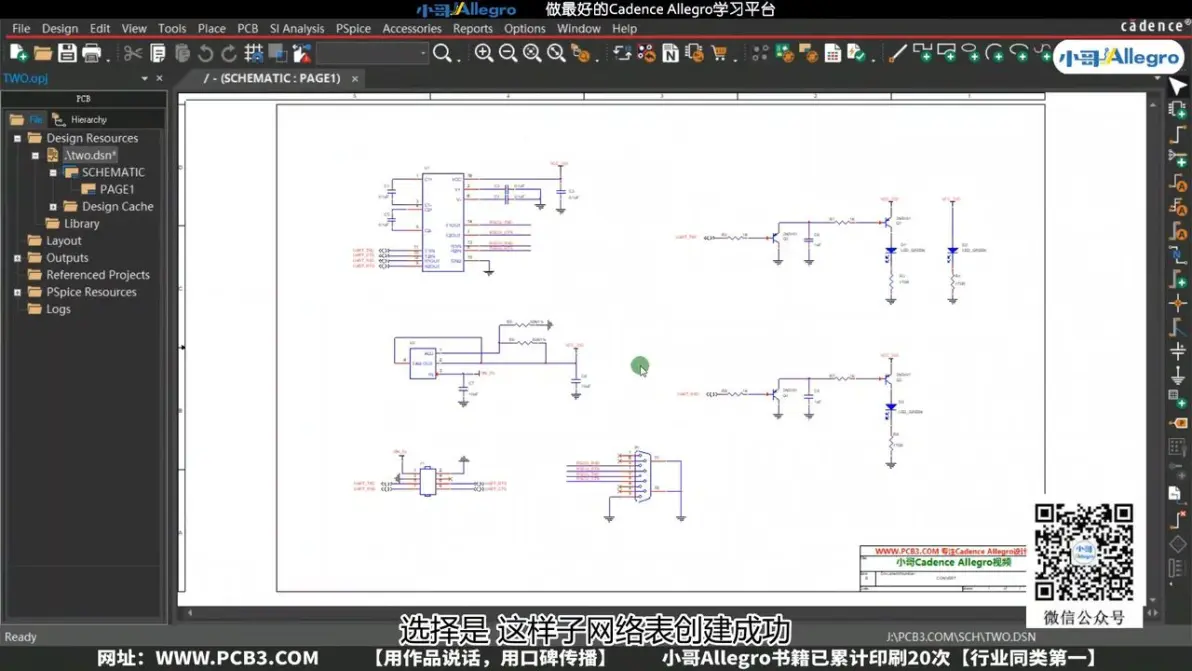The height and width of the screenshot is (671, 1192).
Task: Click the Zoom In magnifier icon
Action: pyautogui.click(x=483, y=53)
